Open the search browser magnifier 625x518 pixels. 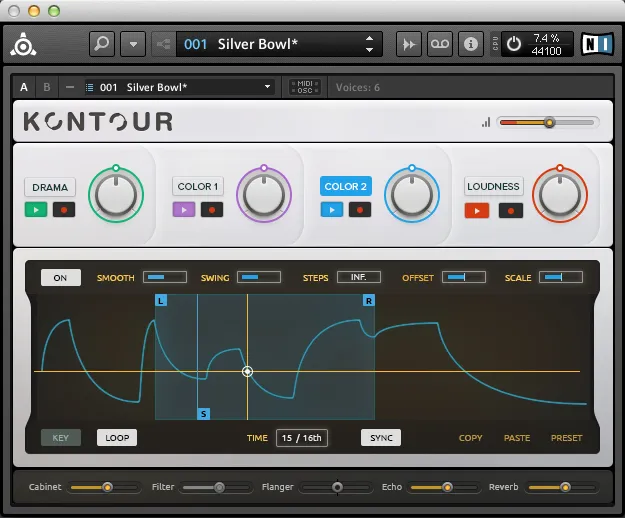point(102,44)
